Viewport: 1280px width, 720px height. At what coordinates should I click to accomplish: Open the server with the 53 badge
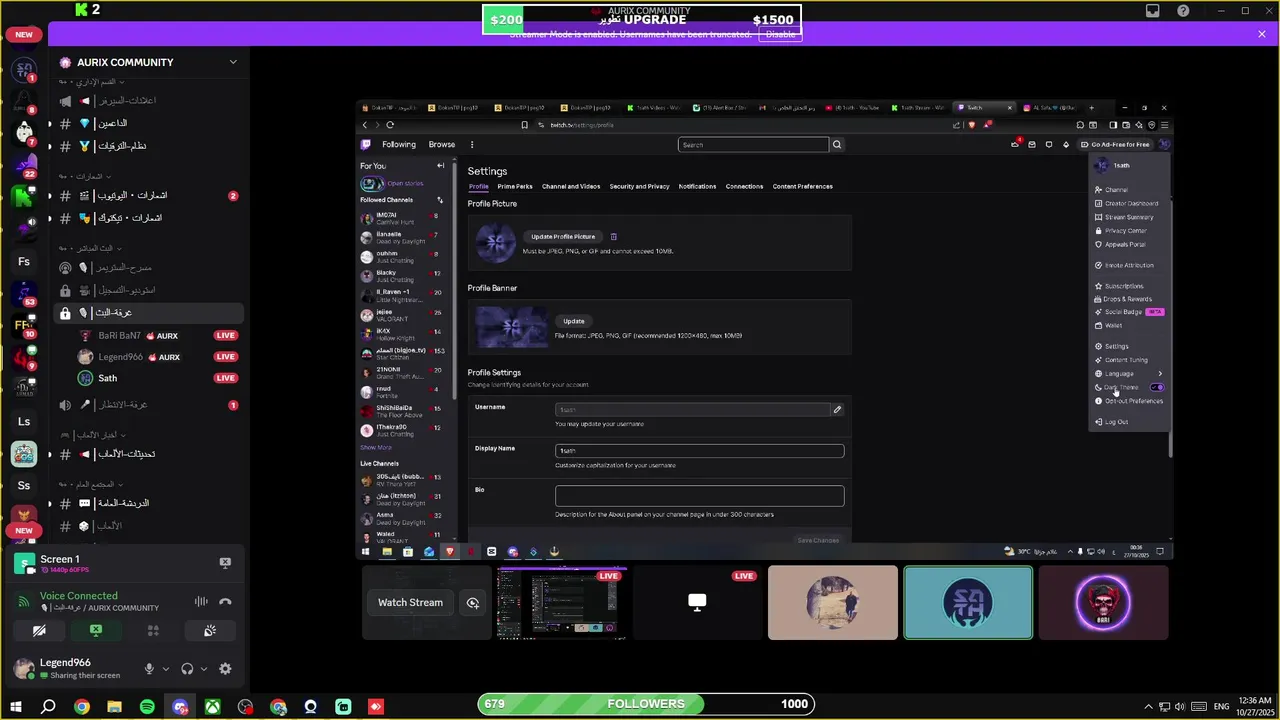point(24,294)
